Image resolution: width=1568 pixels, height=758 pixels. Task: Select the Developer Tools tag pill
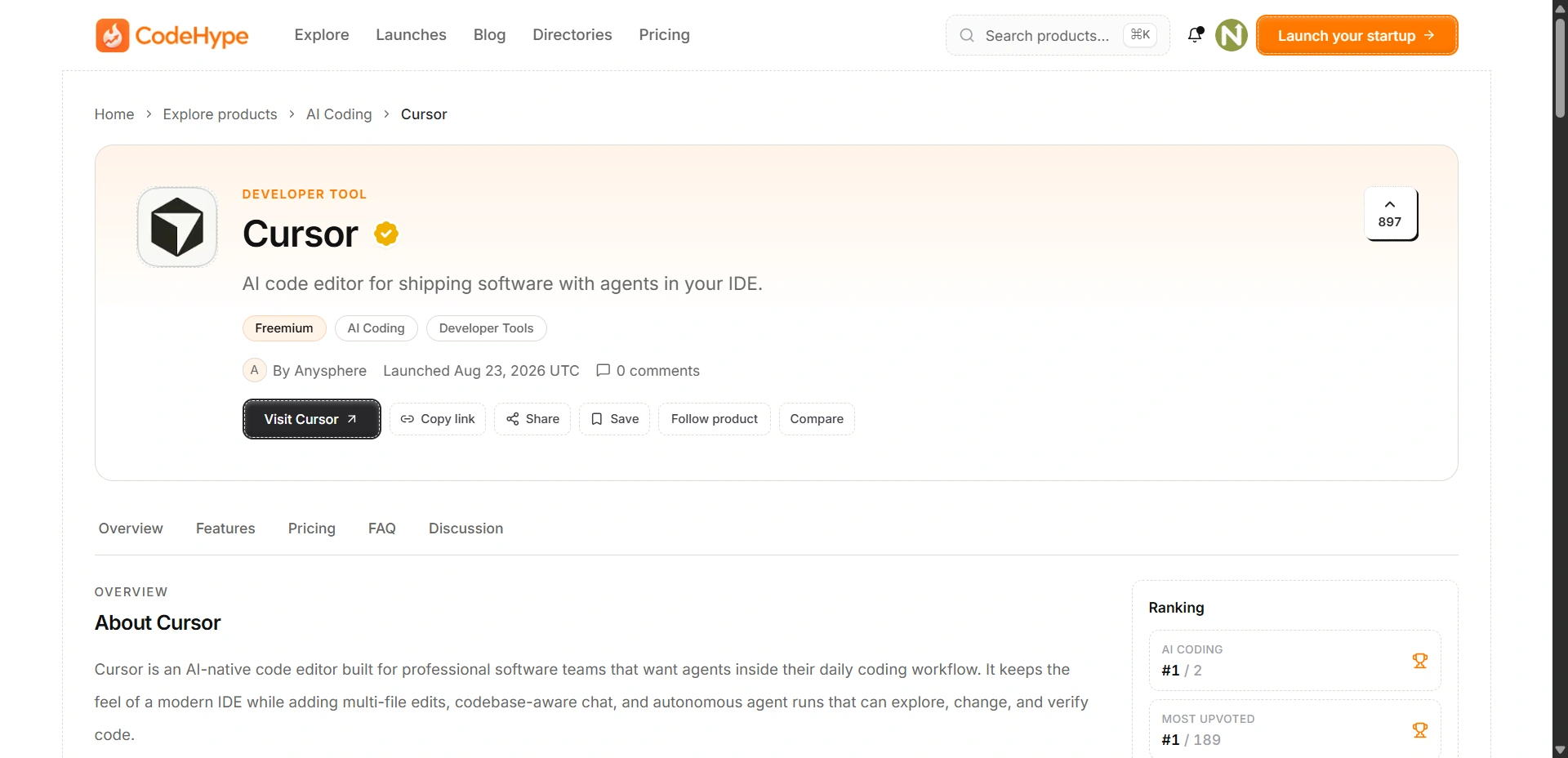tap(486, 328)
